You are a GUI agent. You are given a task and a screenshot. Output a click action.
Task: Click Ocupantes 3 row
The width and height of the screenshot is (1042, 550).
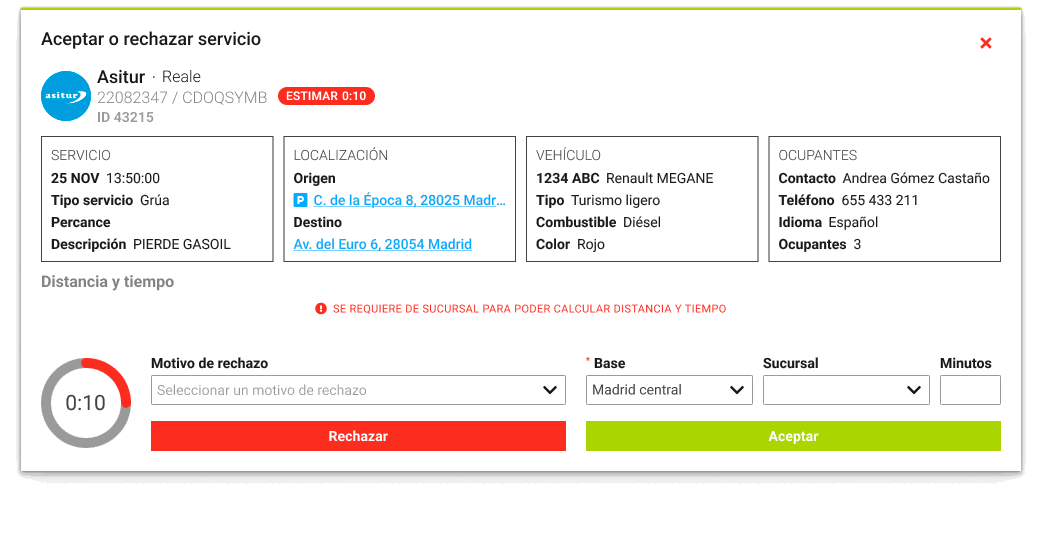coord(820,244)
